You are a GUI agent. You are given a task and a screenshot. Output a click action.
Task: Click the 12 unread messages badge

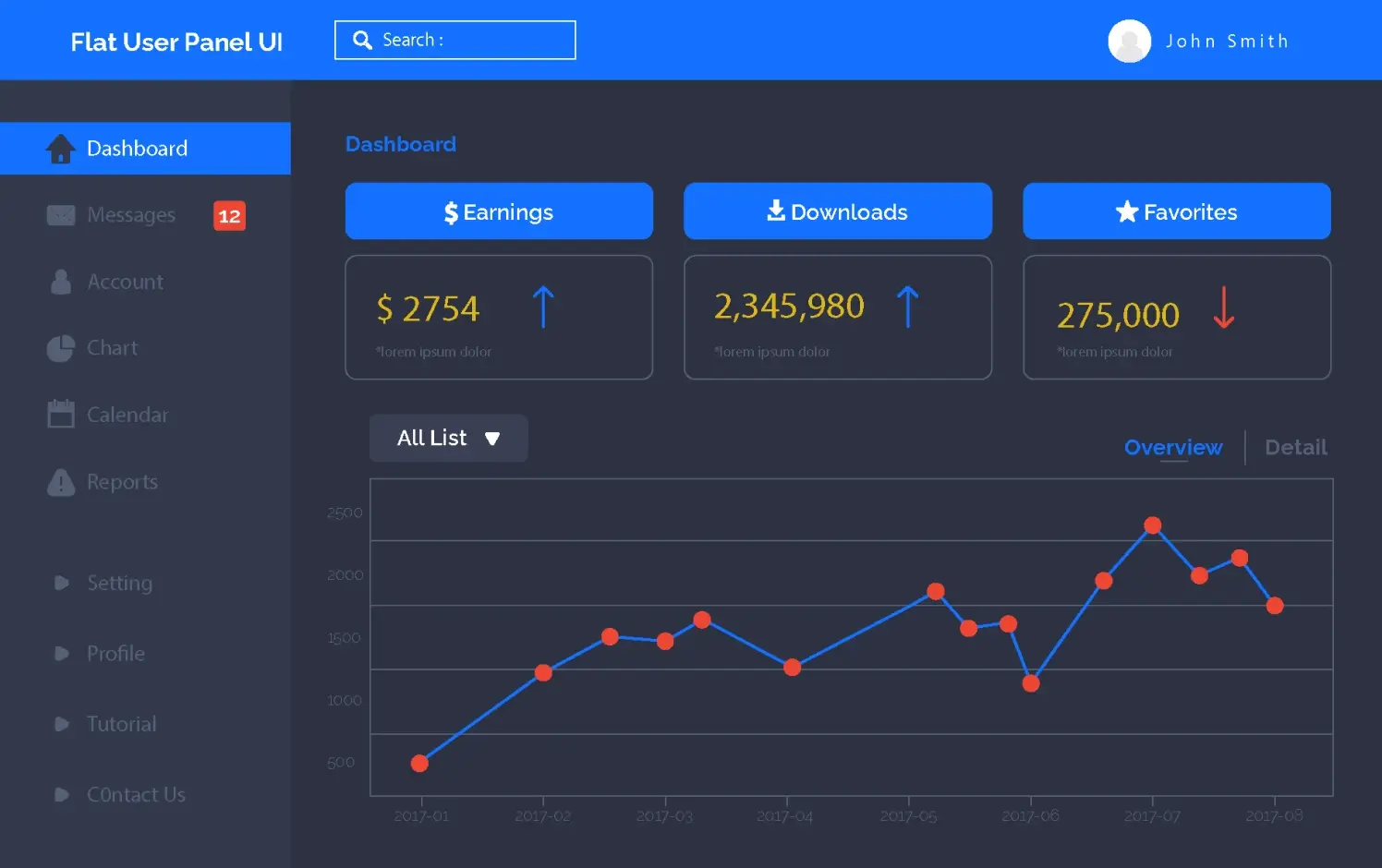point(228,216)
